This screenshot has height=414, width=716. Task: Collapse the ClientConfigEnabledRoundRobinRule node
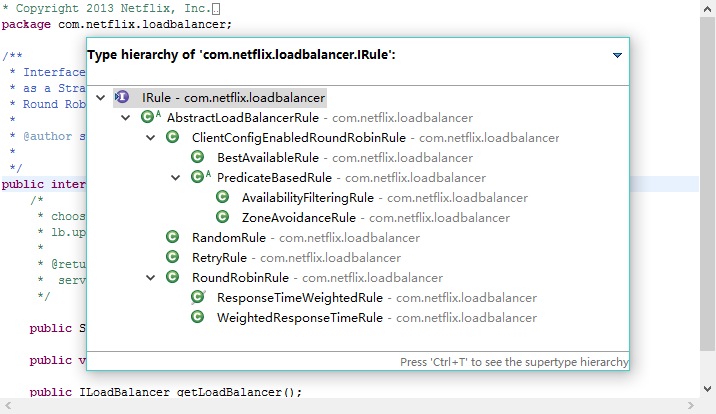point(151,138)
